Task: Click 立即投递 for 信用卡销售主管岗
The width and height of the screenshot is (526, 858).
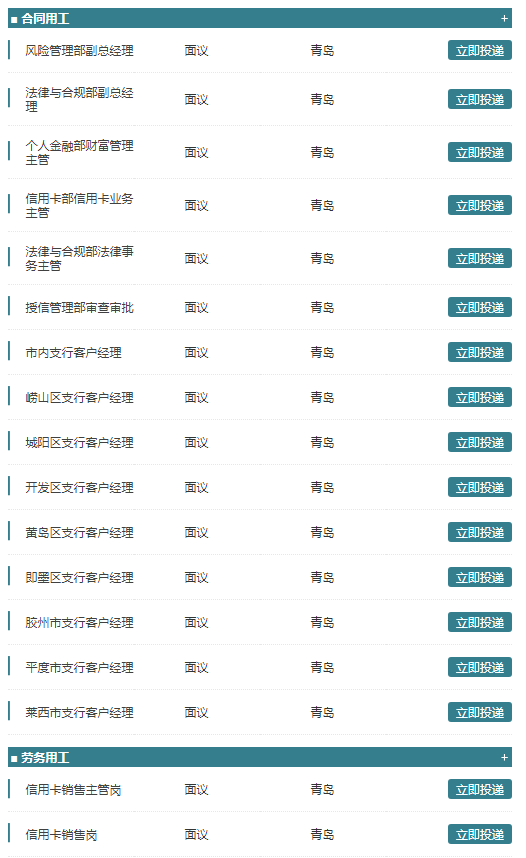Action: click(479, 790)
